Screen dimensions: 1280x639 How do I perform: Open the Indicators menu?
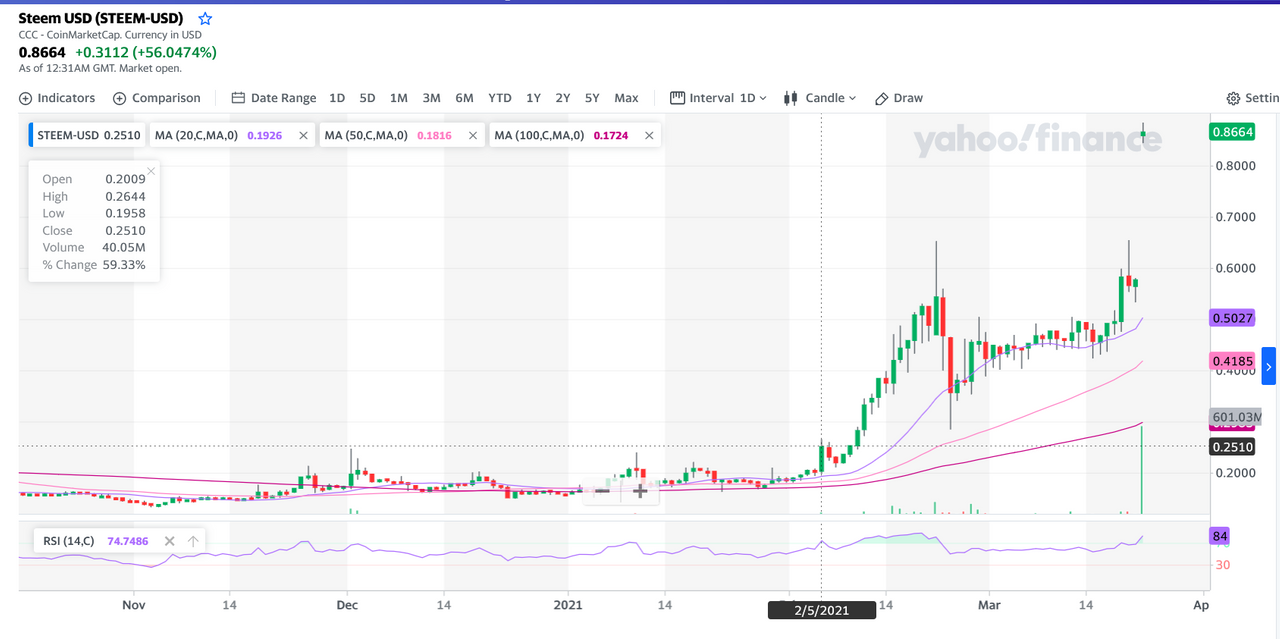click(57, 98)
